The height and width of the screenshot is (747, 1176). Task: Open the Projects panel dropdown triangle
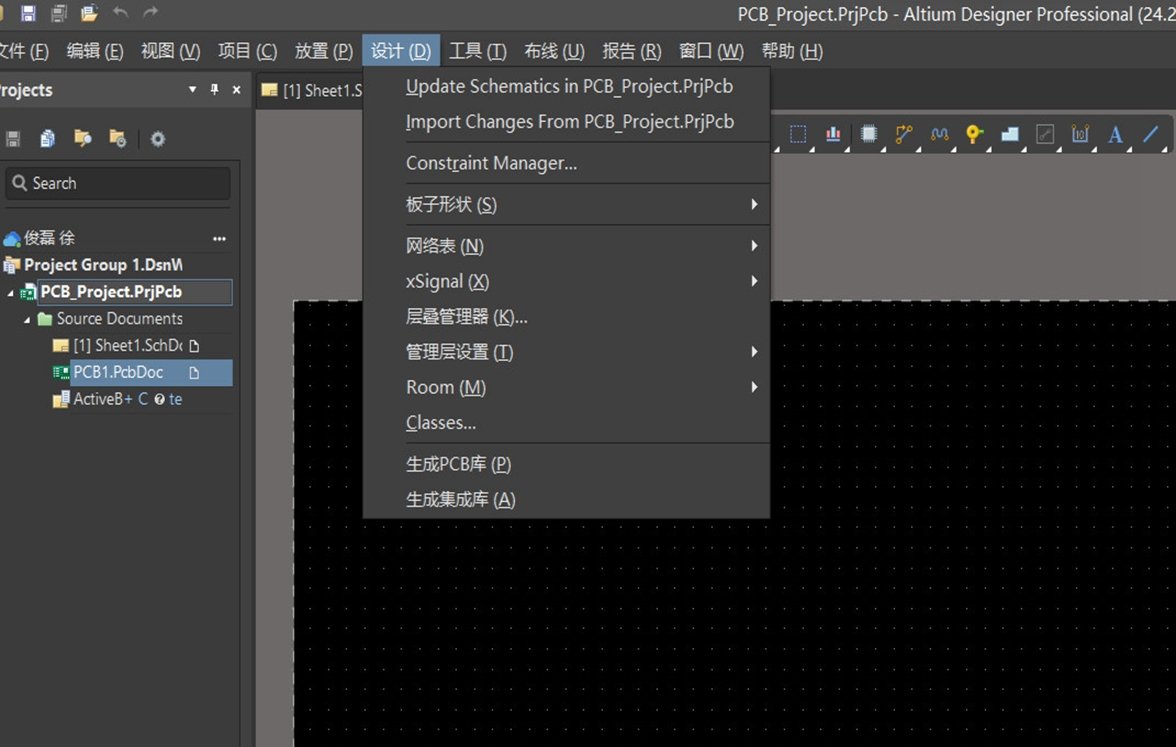pyautogui.click(x=193, y=89)
